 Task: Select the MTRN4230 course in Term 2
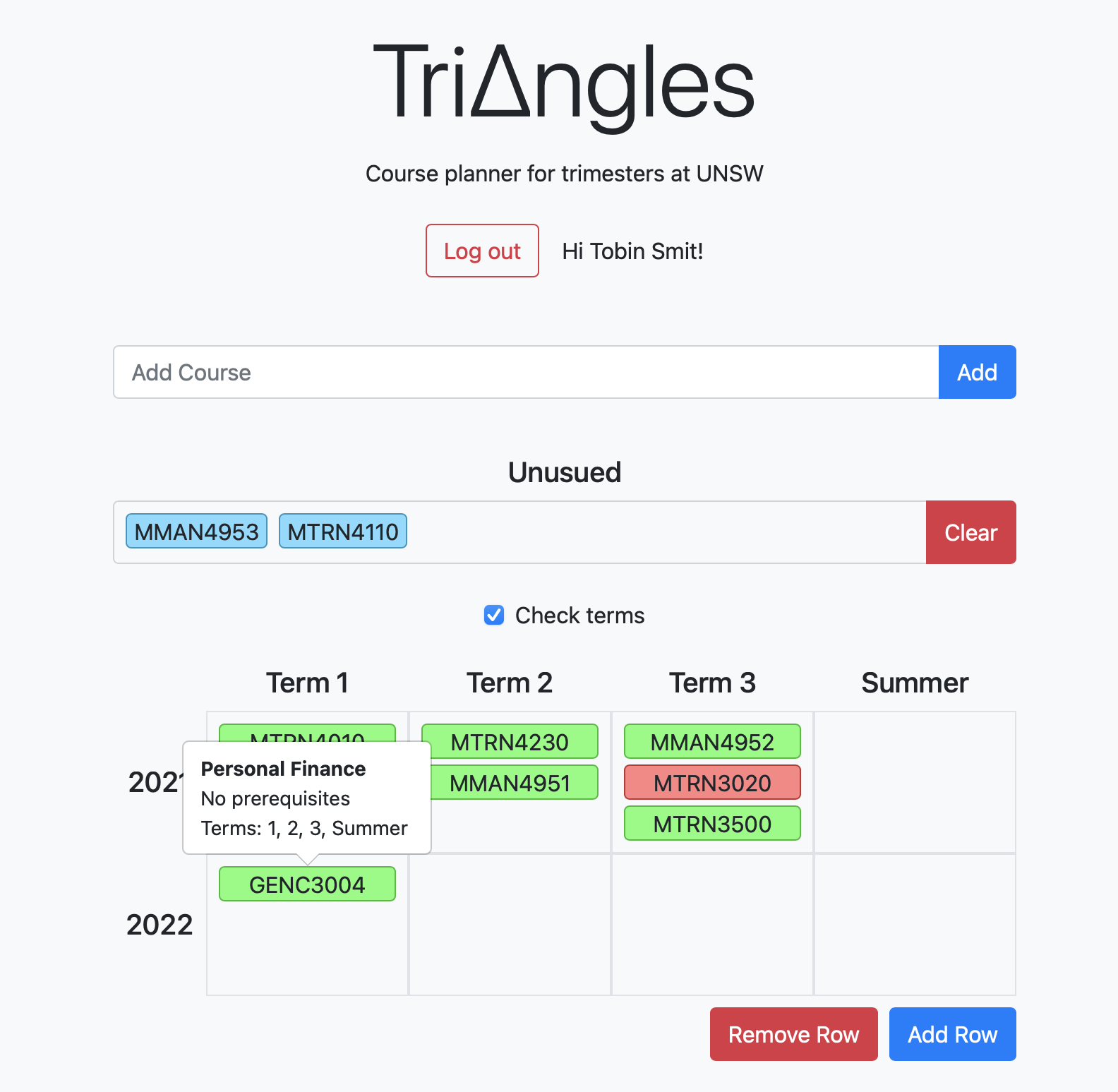coord(510,742)
